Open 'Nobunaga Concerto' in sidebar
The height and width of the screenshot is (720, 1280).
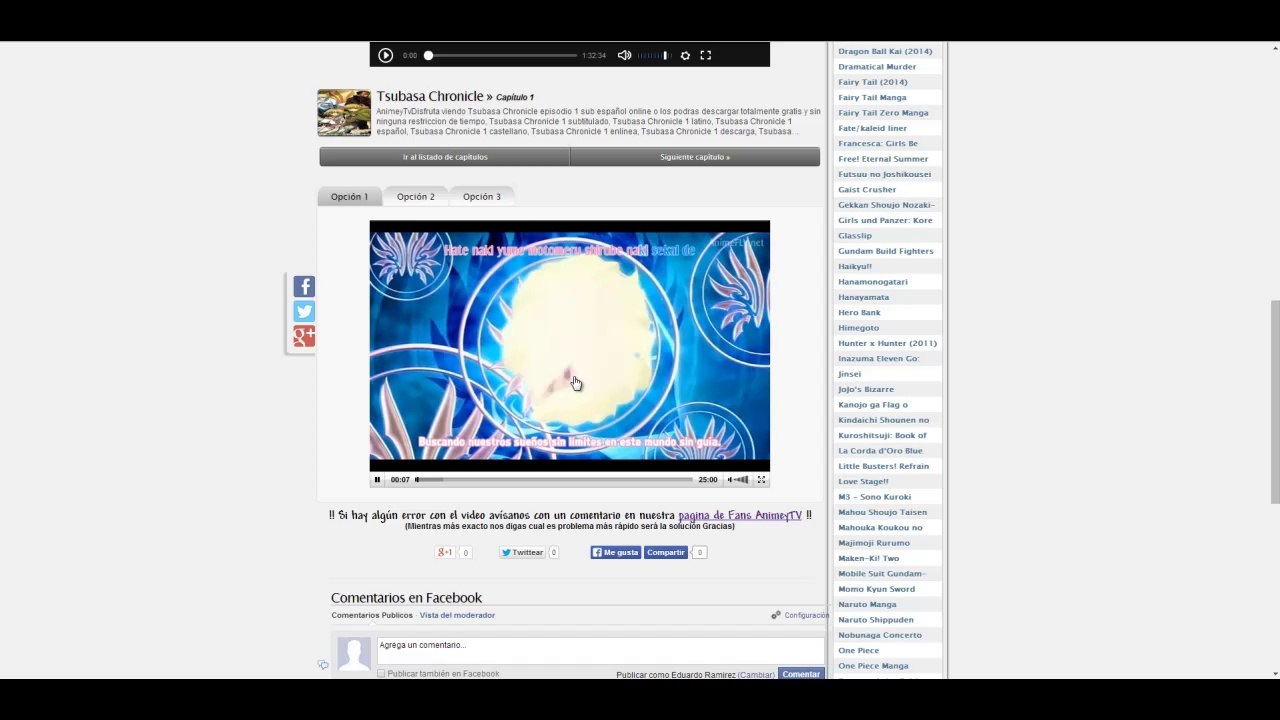[x=880, y=635]
